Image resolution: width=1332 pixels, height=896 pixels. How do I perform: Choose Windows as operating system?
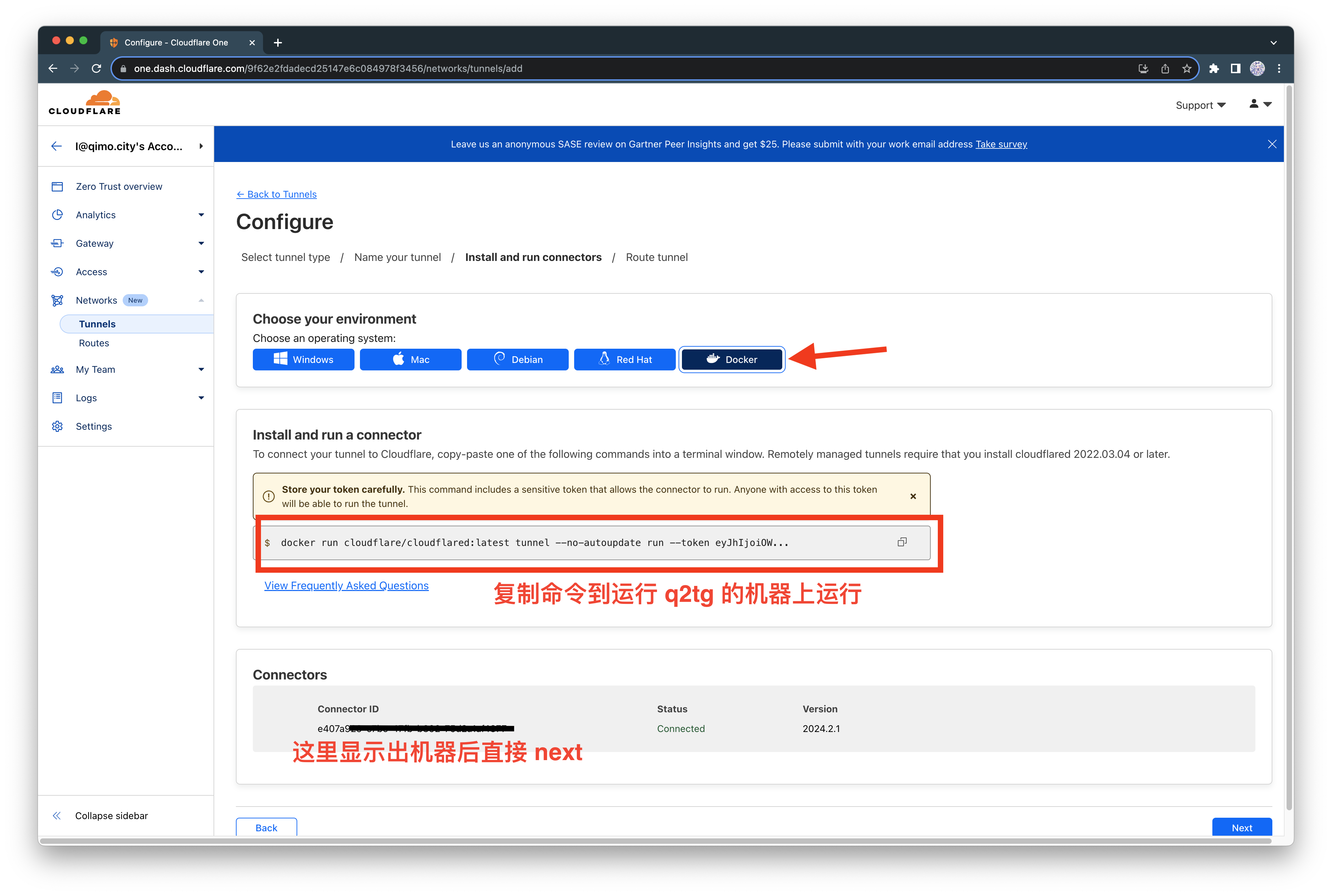(x=303, y=360)
